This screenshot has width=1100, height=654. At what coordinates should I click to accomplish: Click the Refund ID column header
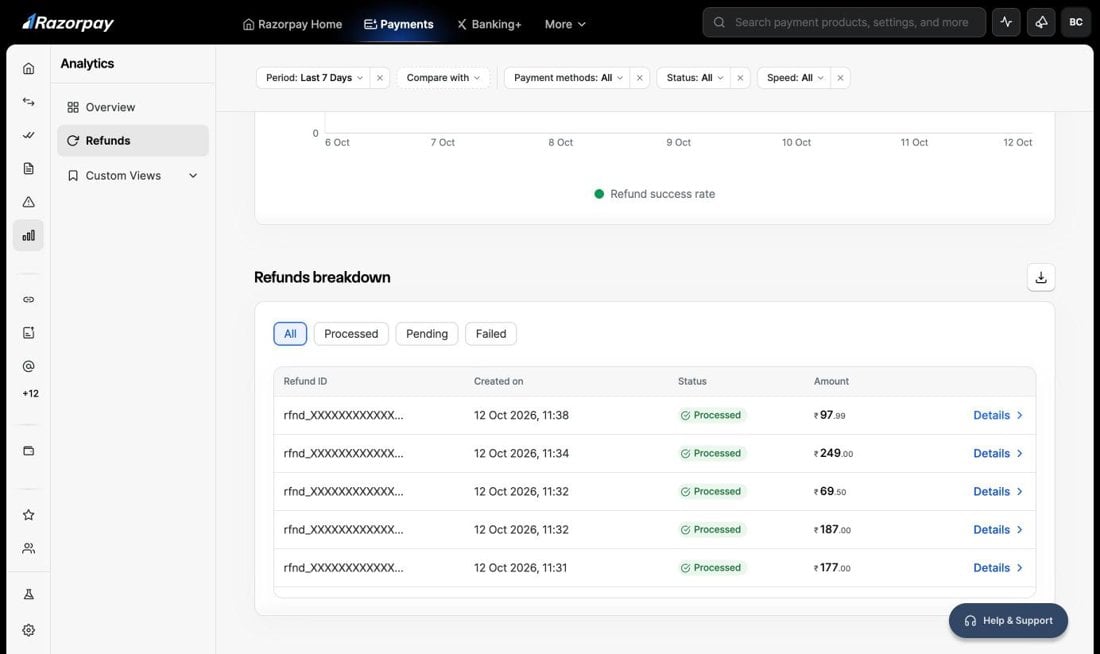click(305, 381)
